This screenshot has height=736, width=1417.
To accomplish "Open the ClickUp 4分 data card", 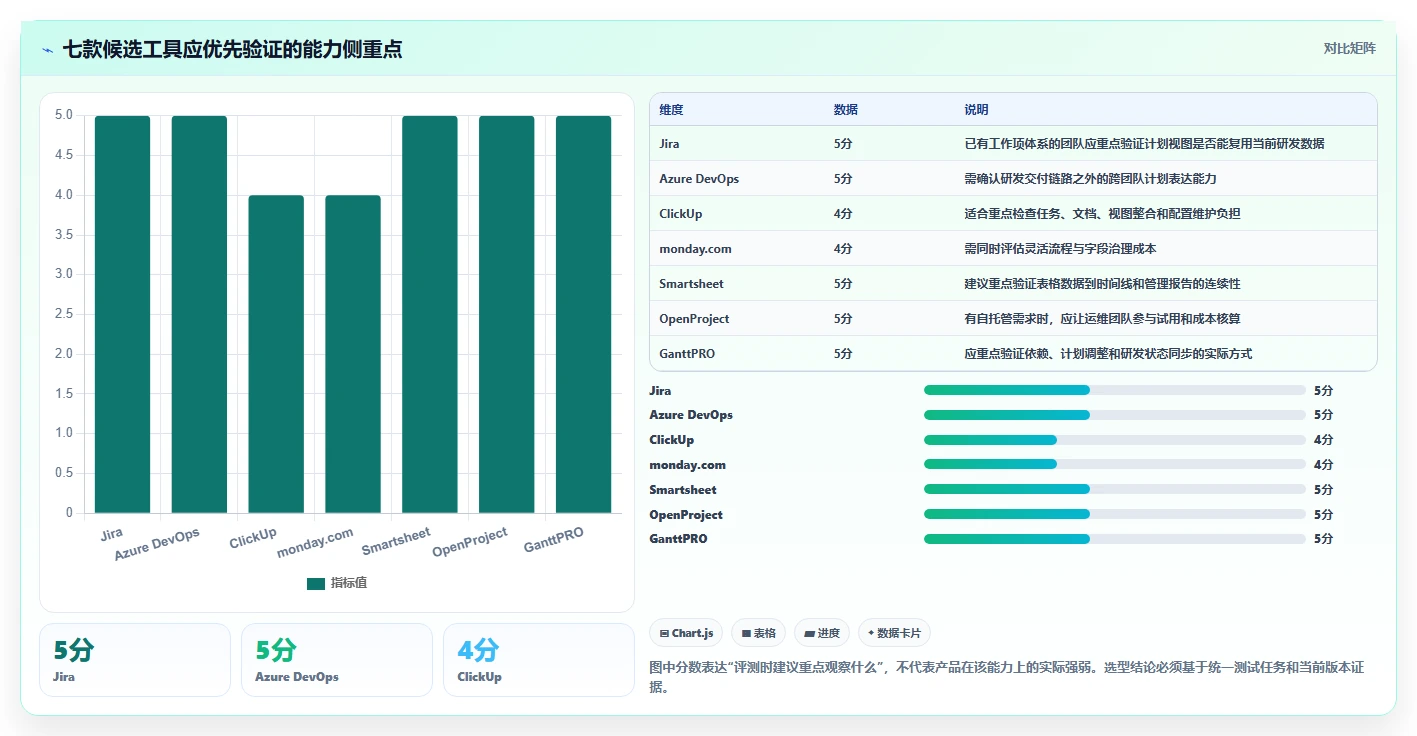I will point(539,660).
